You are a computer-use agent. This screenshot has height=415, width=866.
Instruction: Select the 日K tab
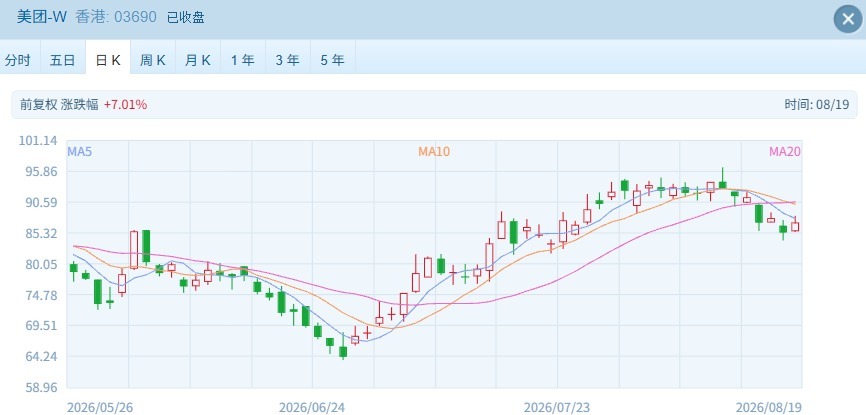click(108, 60)
